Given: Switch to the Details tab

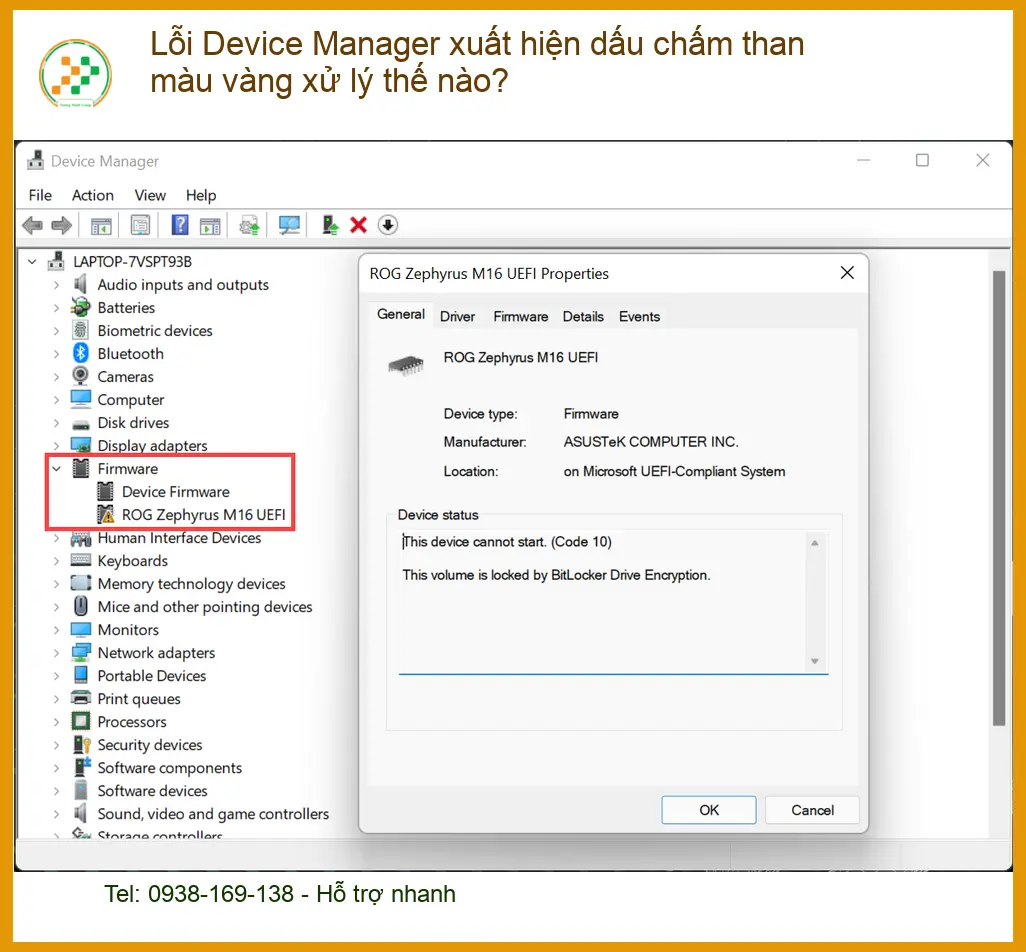Looking at the screenshot, I should 583,317.
